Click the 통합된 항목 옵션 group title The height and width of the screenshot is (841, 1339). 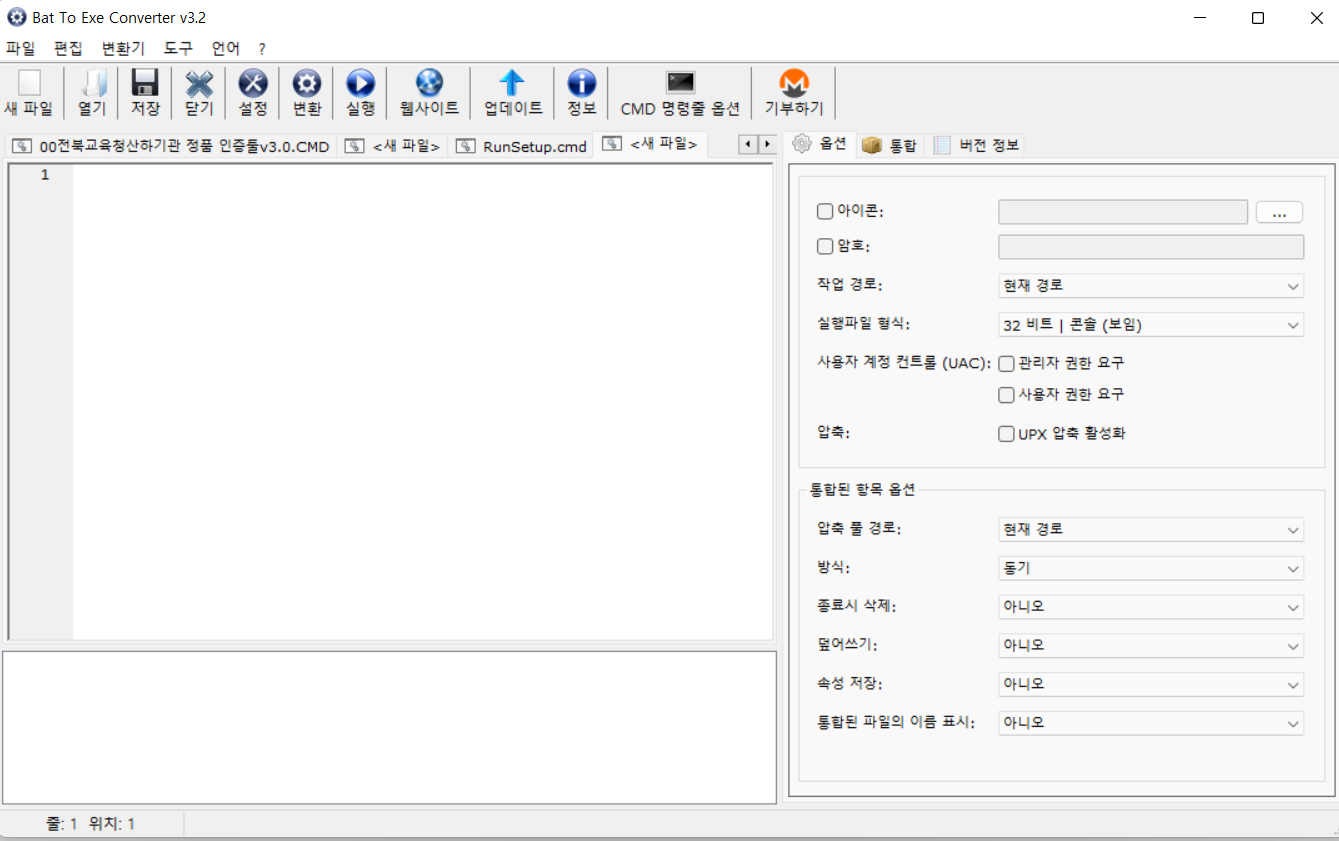pos(862,490)
